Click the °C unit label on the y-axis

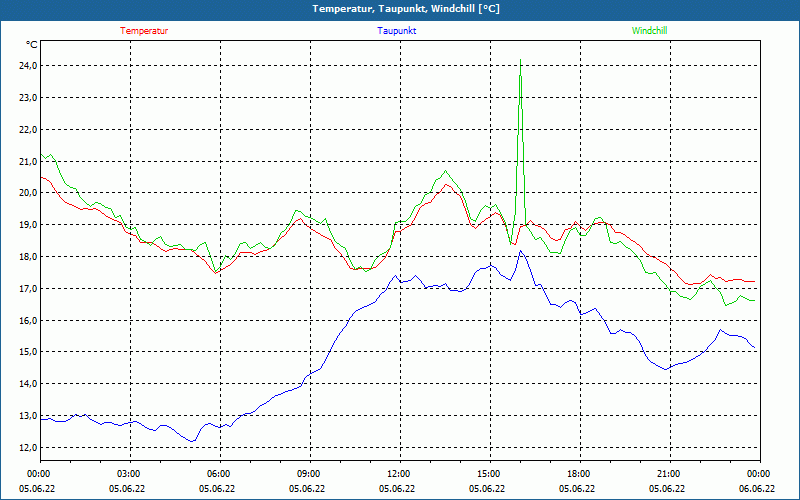(32, 45)
